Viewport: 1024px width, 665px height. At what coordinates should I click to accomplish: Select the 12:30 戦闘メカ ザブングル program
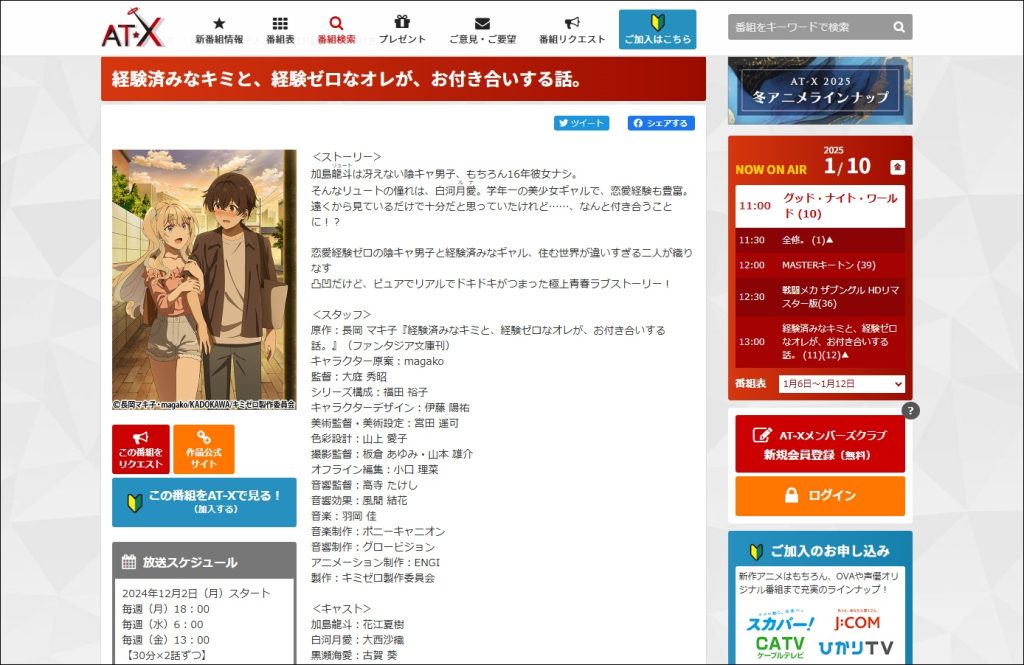tap(820, 297)
